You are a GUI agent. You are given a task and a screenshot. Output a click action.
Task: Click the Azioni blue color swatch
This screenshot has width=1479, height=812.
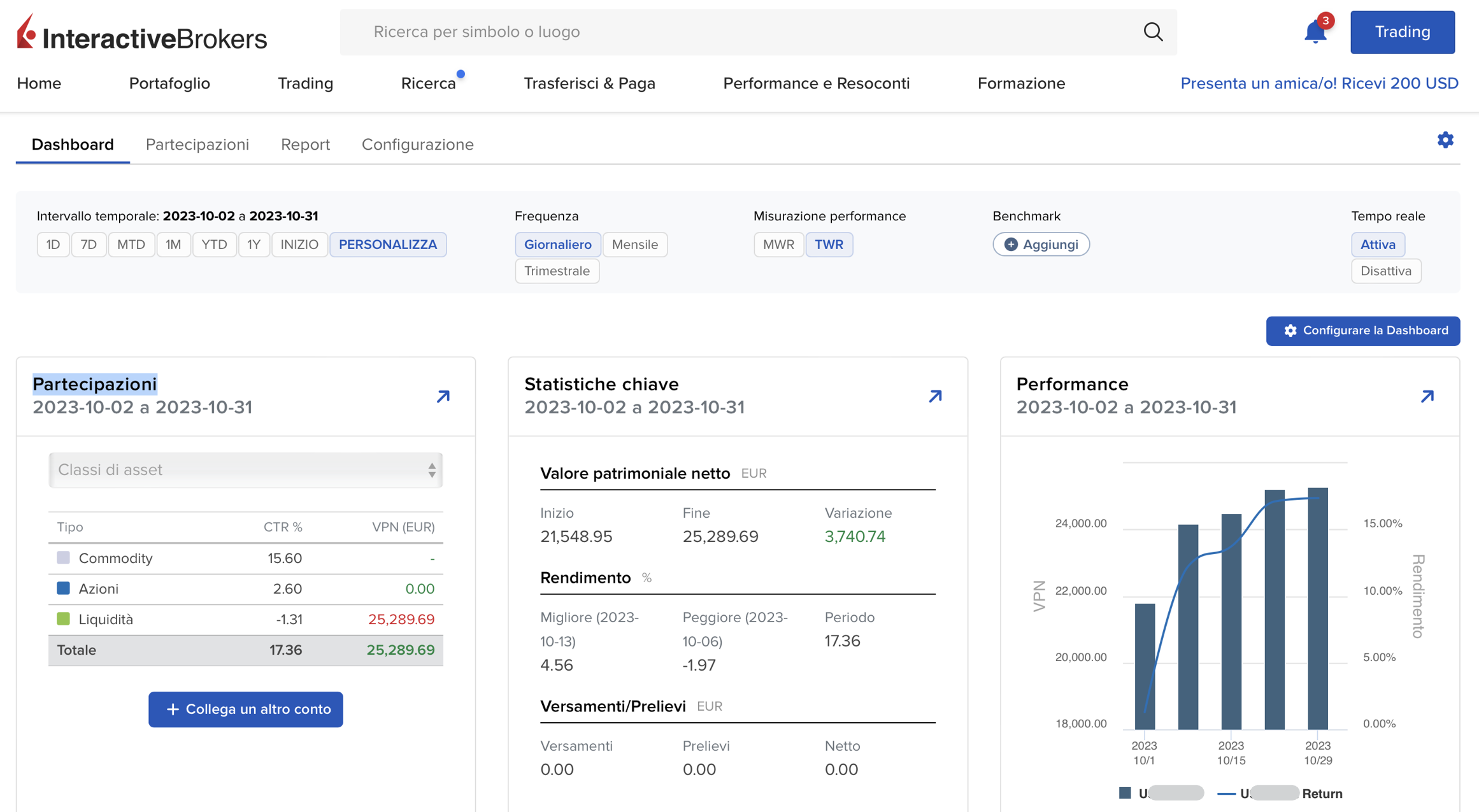point(63,588)
